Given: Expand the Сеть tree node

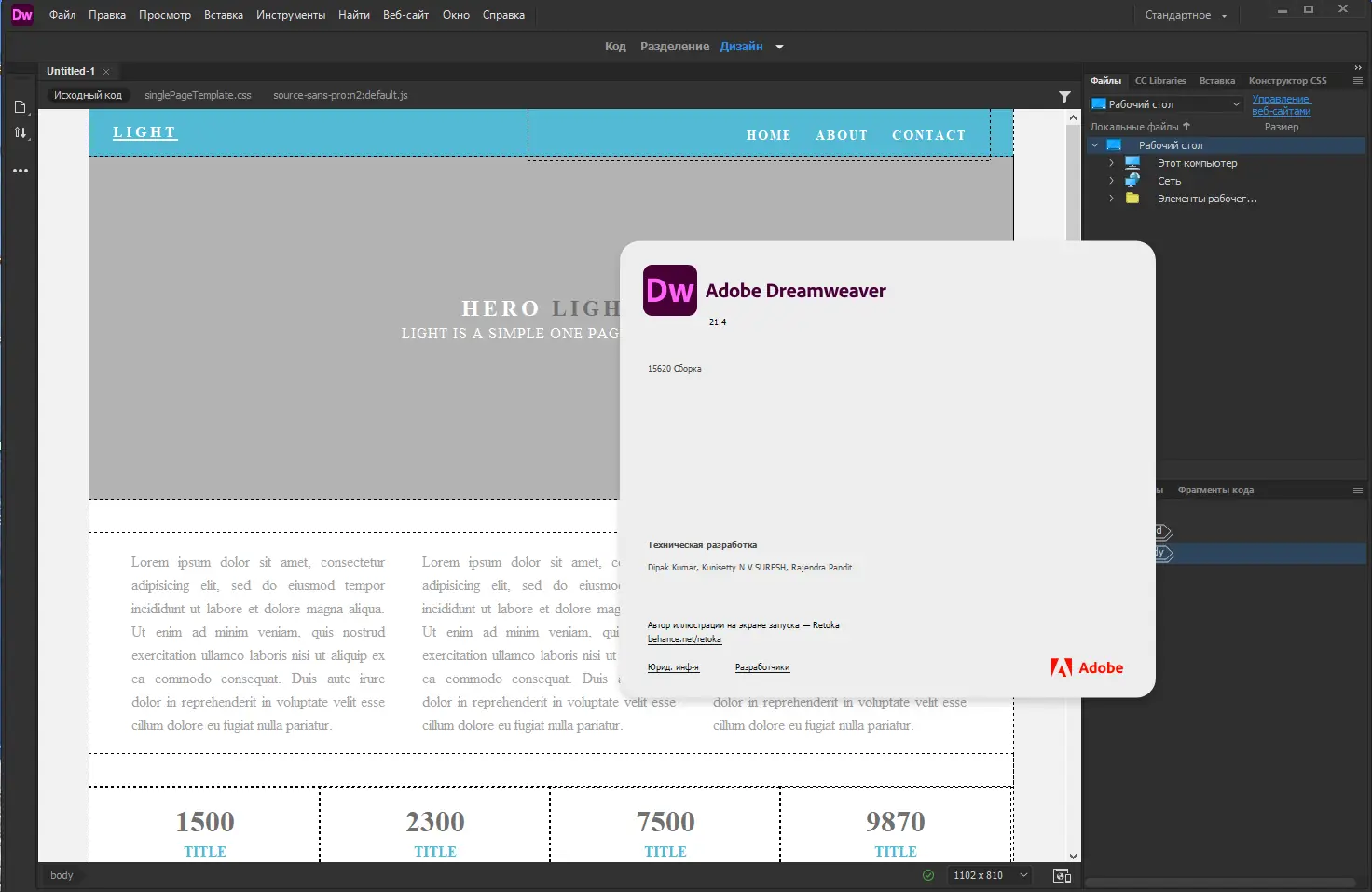Looking at the screenshot, I should (x=1111, y=181).
